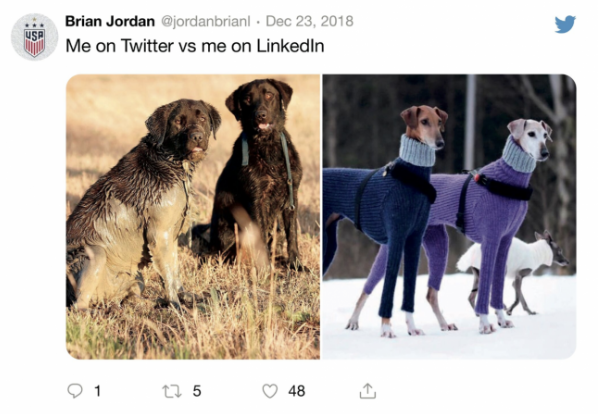The image size is (606, 414).
Task: Click the retweet count number 5
Action: [197, 391]
